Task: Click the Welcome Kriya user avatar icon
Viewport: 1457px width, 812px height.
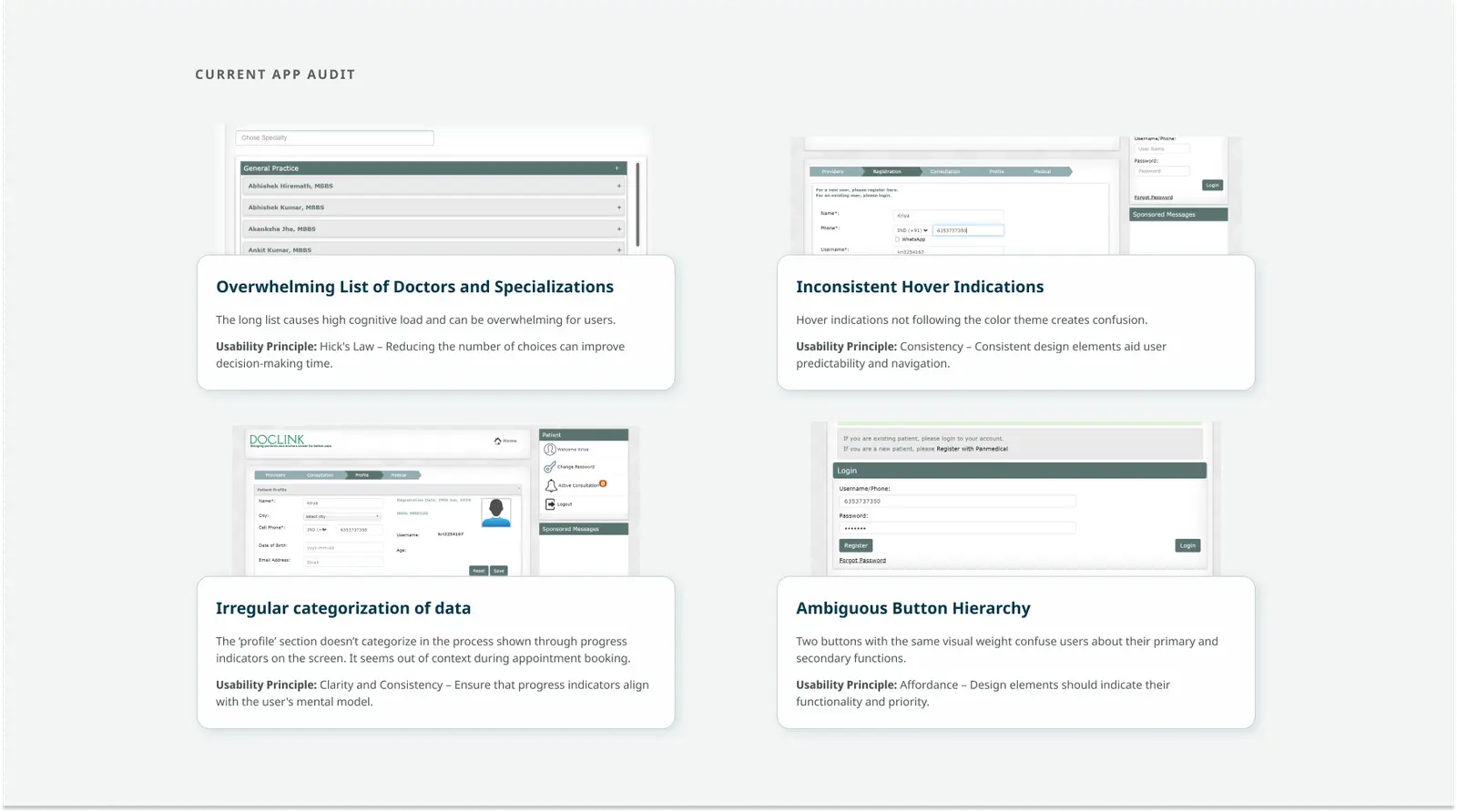Action: pos(550,450)
